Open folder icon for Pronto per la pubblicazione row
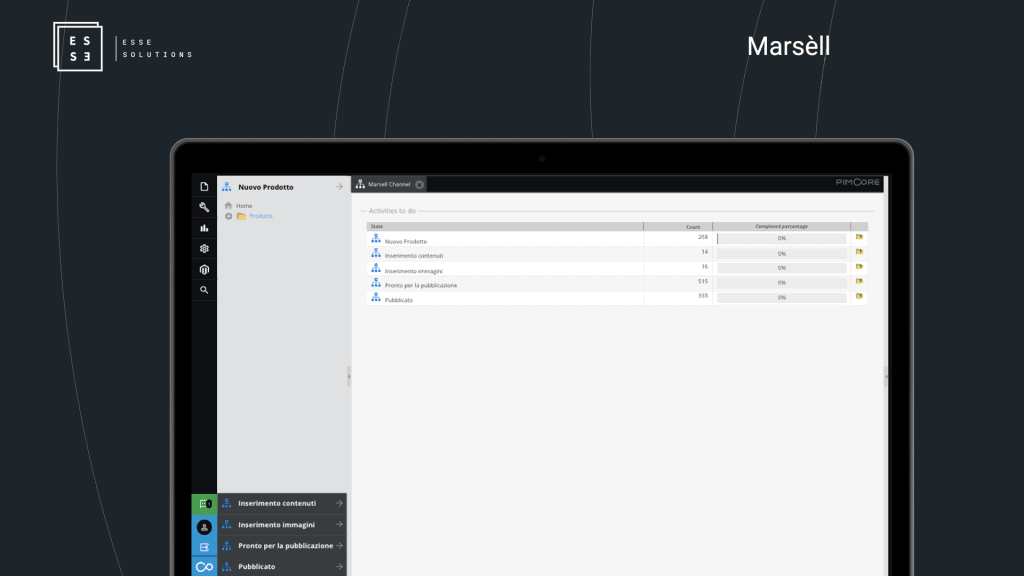1024x576 pixels. pos(859,281)
